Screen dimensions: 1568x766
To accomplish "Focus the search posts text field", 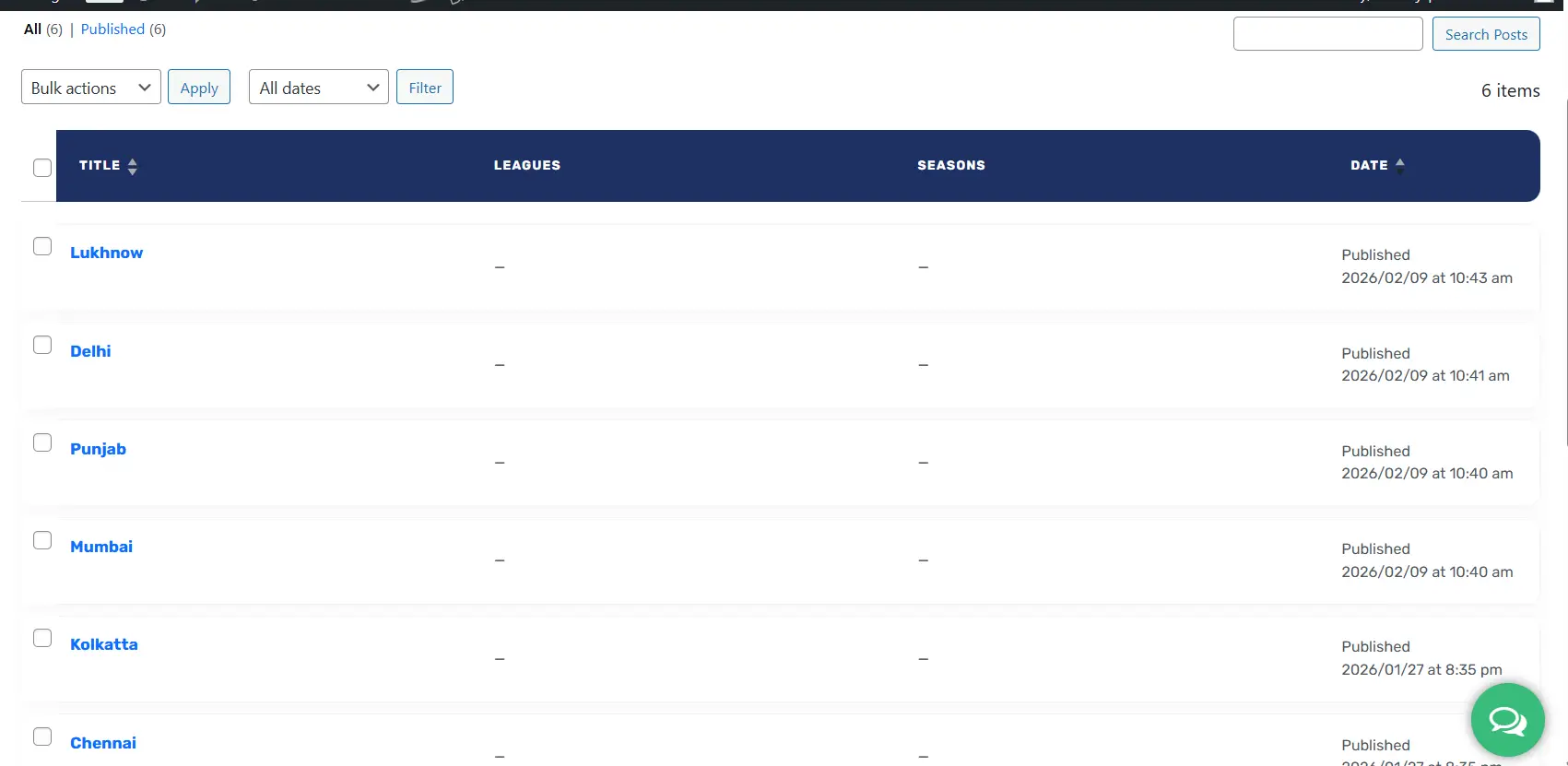I will 1327,34.
